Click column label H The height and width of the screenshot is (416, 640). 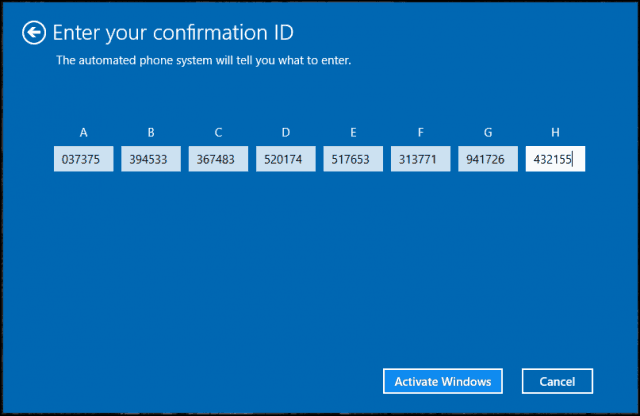tap(555, 132)
